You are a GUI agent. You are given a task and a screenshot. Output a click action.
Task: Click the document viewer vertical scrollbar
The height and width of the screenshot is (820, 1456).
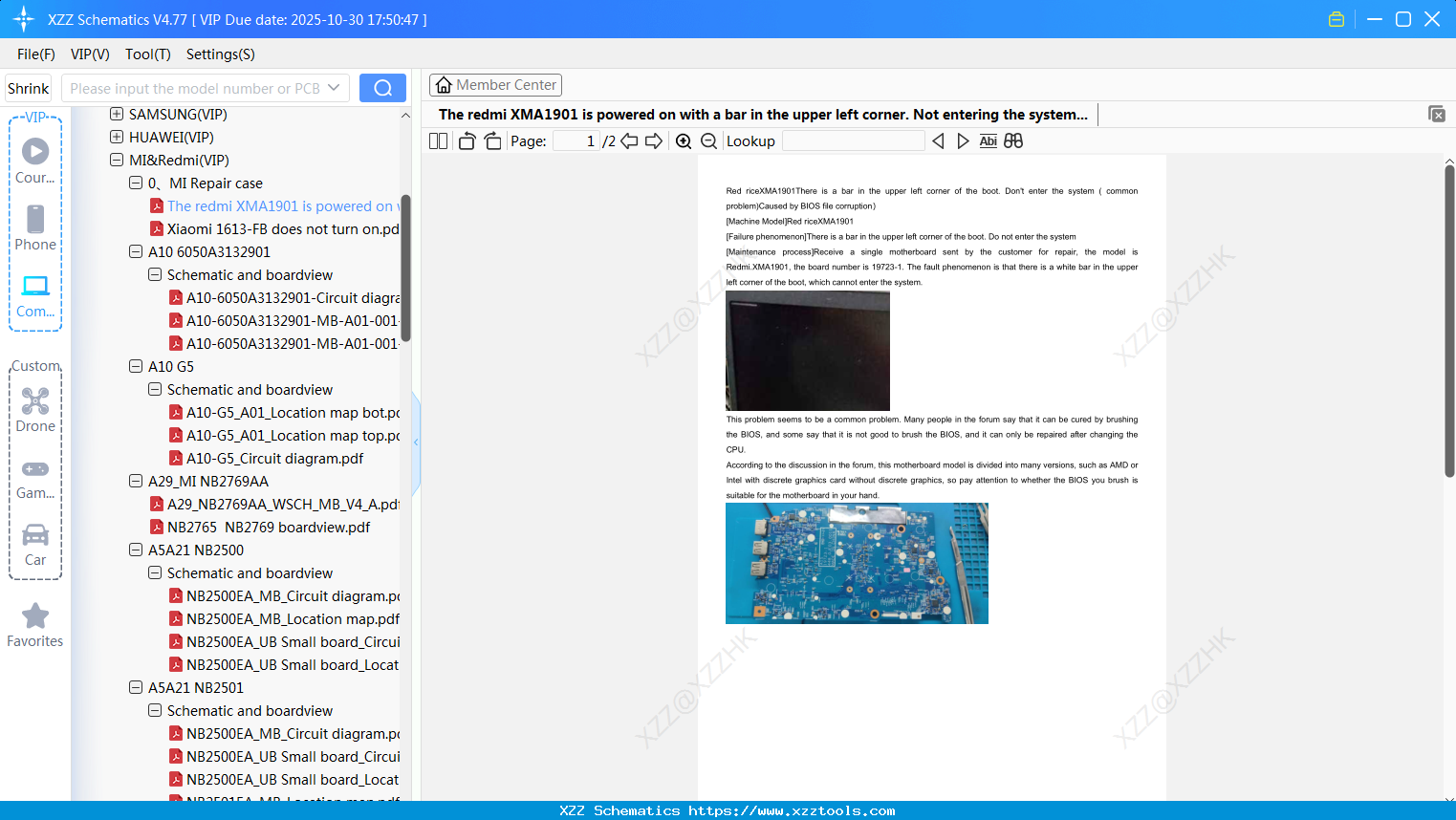pos(1449,321)
